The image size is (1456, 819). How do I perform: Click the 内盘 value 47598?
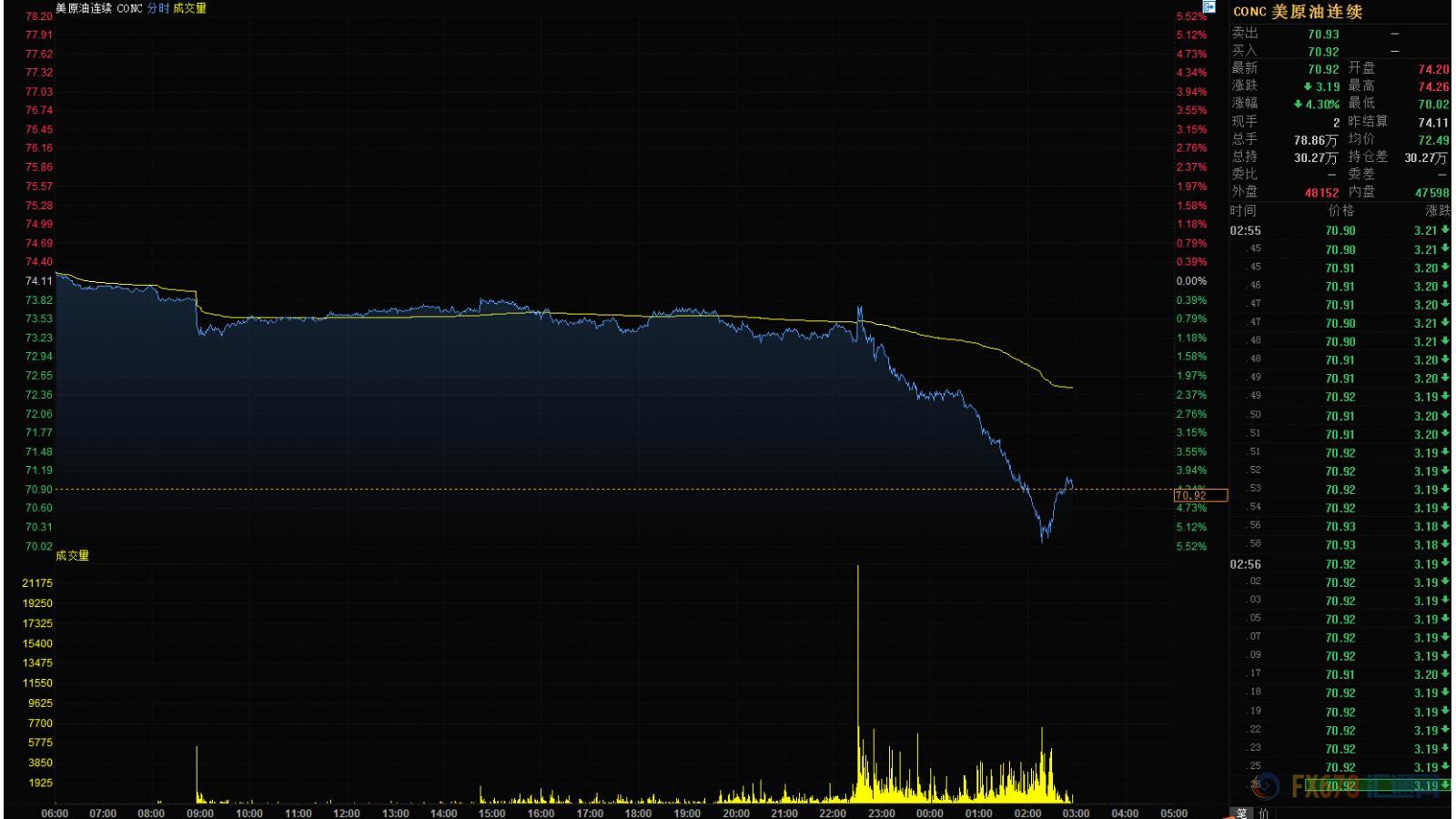click(x=1432, y=193)
